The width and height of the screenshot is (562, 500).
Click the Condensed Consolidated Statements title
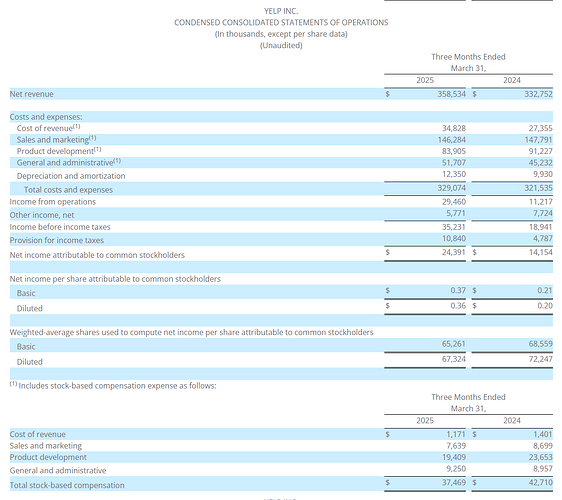click(281, 22)
